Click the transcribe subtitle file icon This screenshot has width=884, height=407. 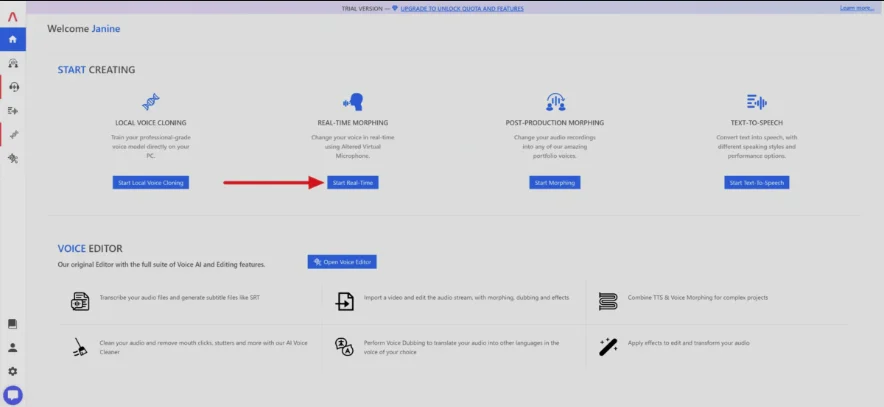coord(80,301)
